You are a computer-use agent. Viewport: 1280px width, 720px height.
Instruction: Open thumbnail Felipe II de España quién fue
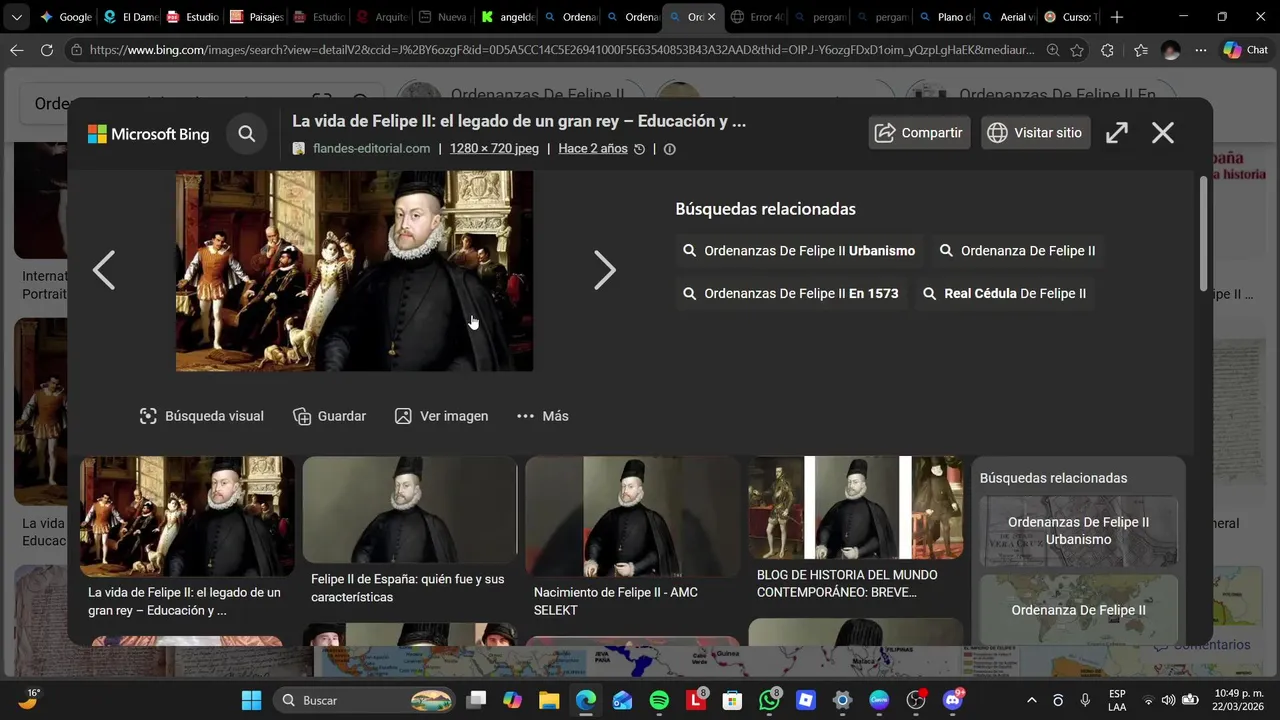tap(410, 510)
